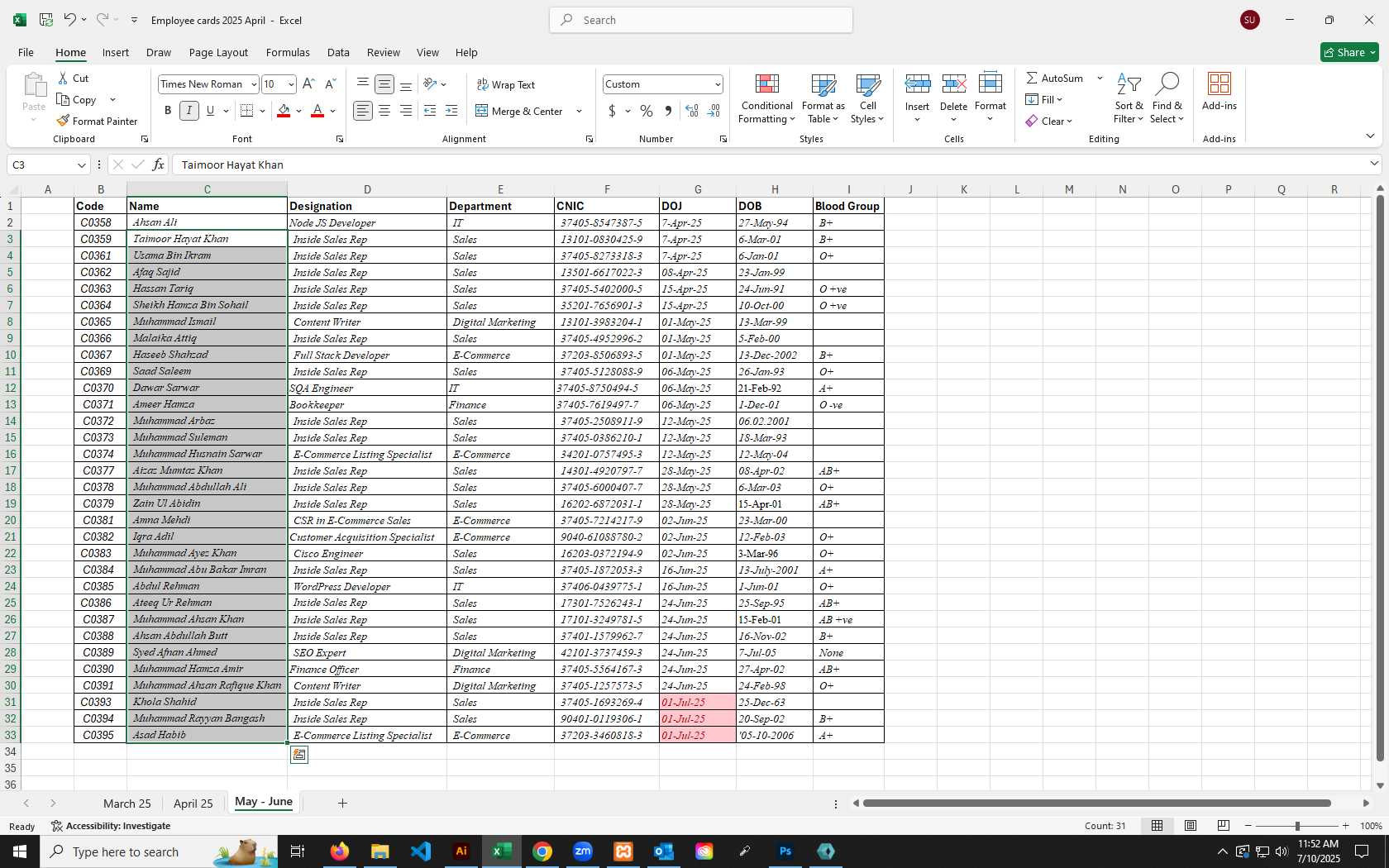Add a new sheet with plus button

[342, 803]
